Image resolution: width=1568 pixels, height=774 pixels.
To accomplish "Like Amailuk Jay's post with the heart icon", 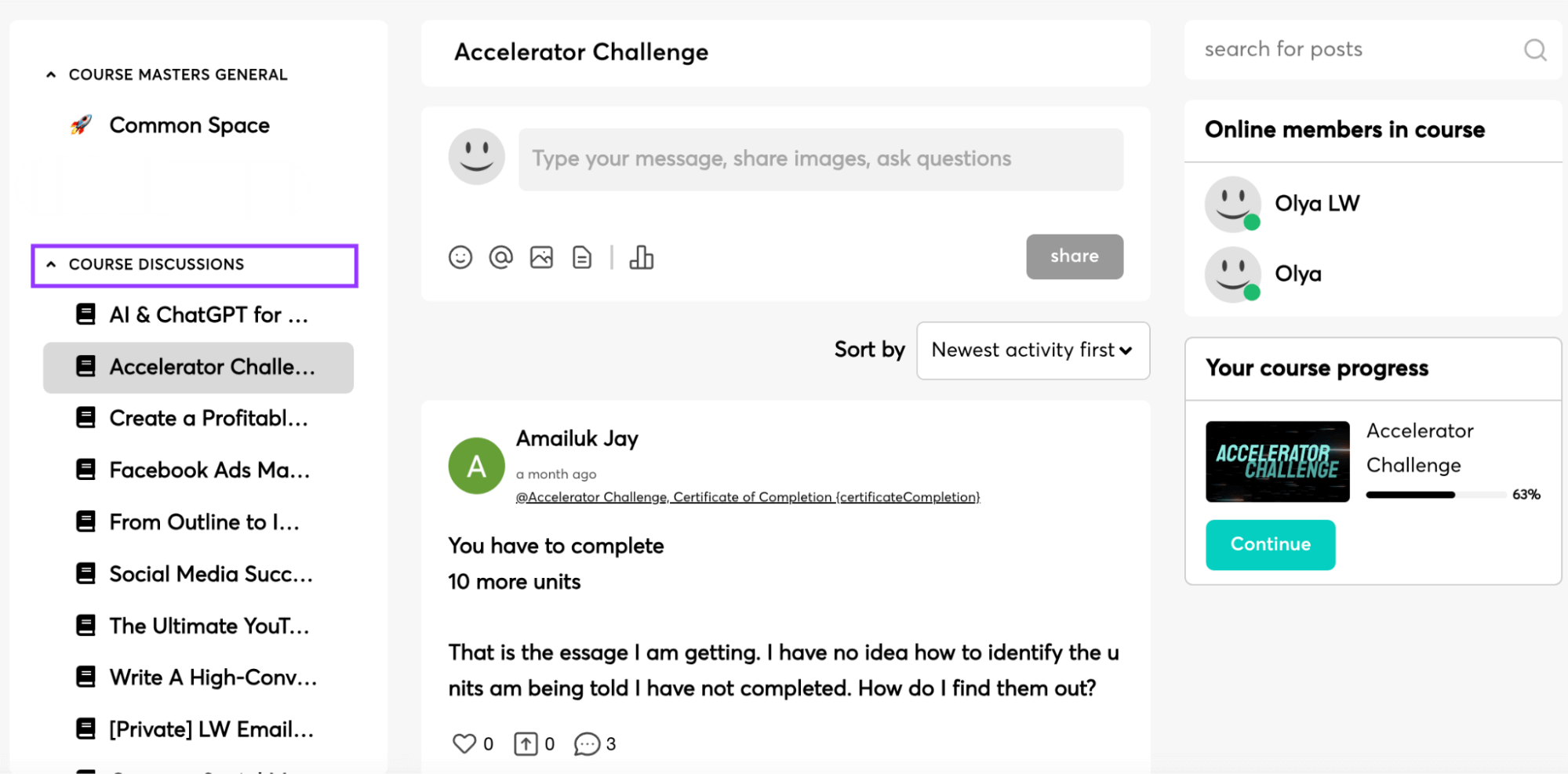I will [464, 743].
